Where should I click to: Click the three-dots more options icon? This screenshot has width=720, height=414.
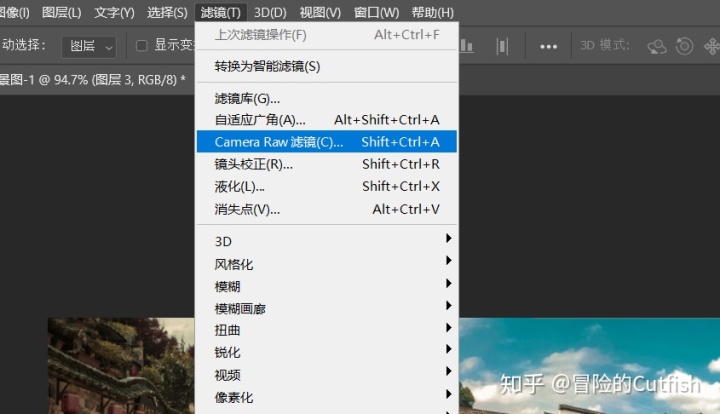(x=548, y=46)
